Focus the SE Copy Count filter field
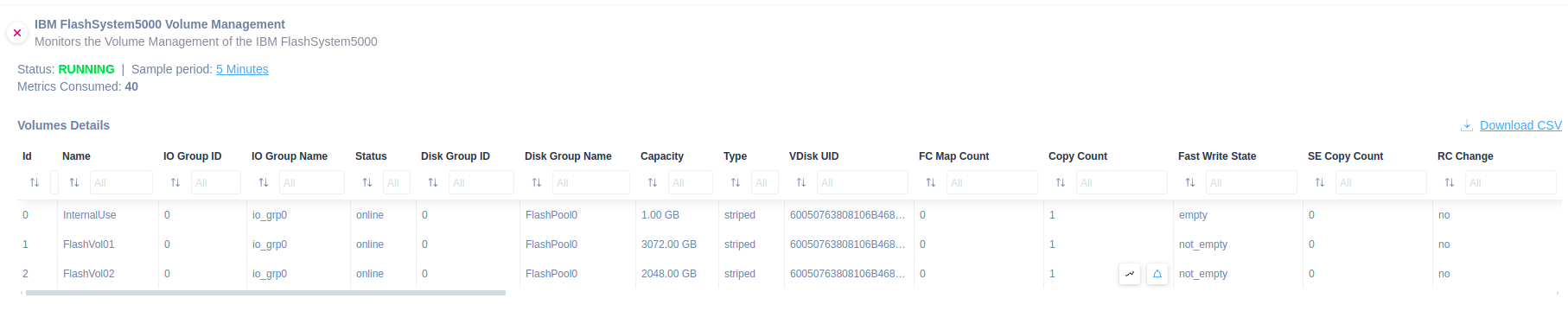This screenshot has width=1568, height=311. tap(1381, 182)
